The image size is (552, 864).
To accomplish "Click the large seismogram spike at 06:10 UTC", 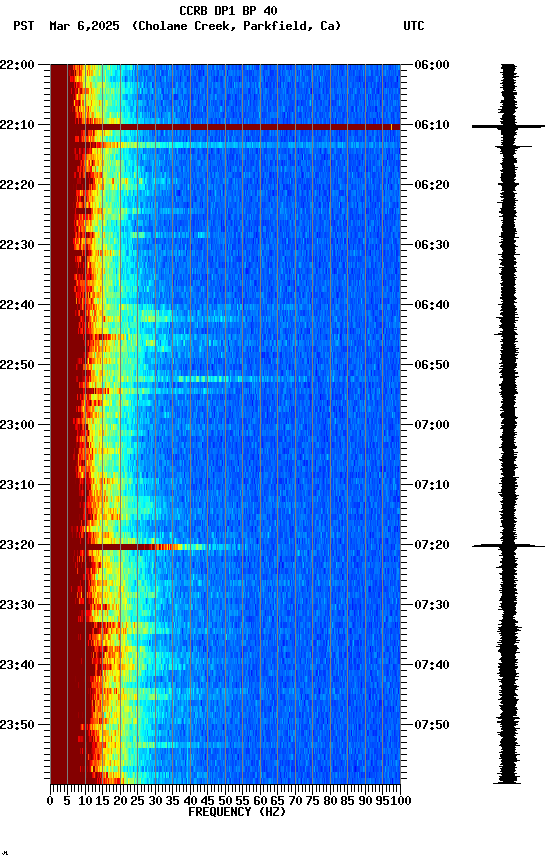I will coord(508,127).
